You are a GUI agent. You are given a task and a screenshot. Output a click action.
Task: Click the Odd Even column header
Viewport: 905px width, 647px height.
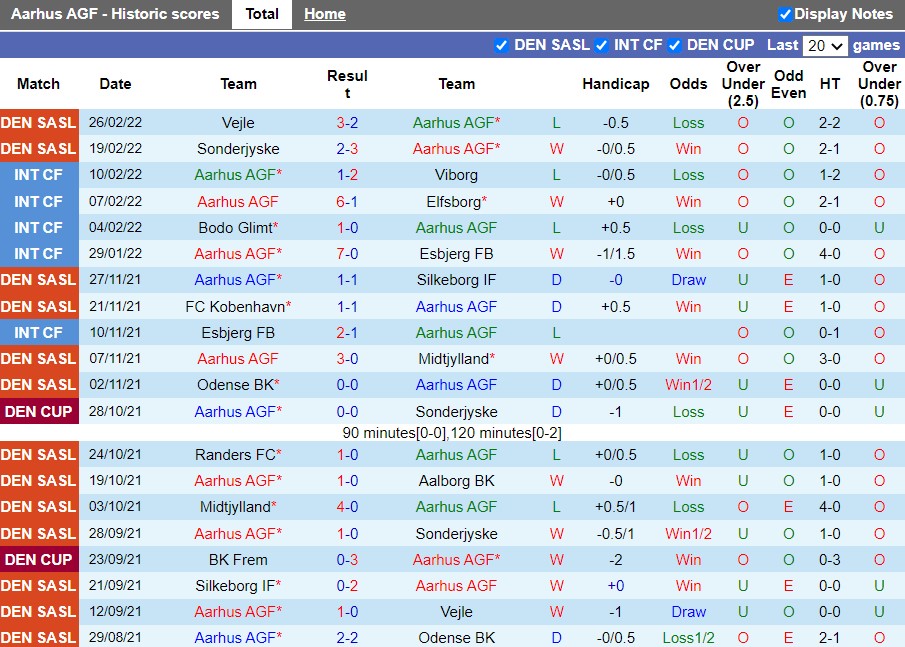pyautogui.click(x=788, y=84)
